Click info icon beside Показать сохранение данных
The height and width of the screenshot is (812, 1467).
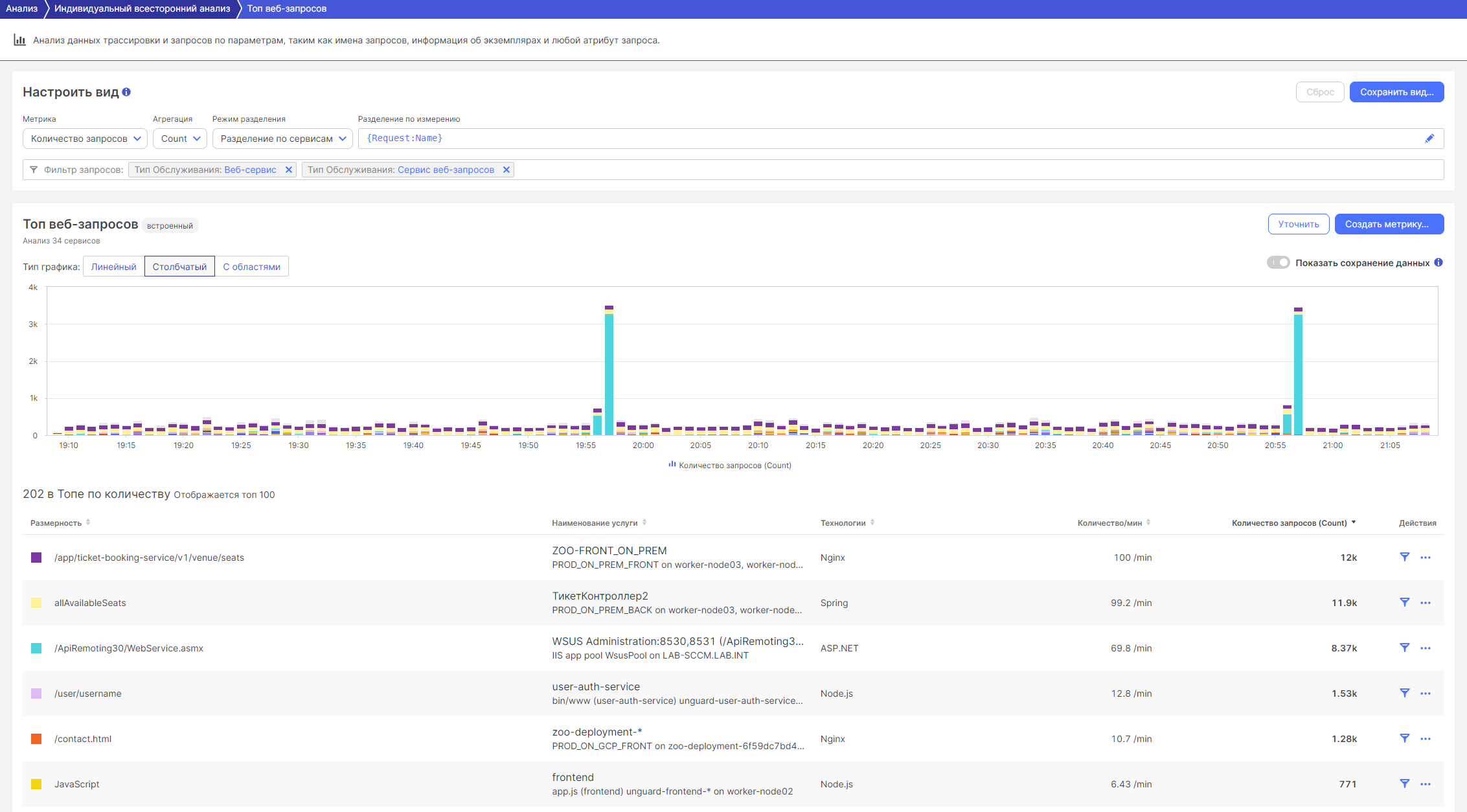tap(1439, 262)
